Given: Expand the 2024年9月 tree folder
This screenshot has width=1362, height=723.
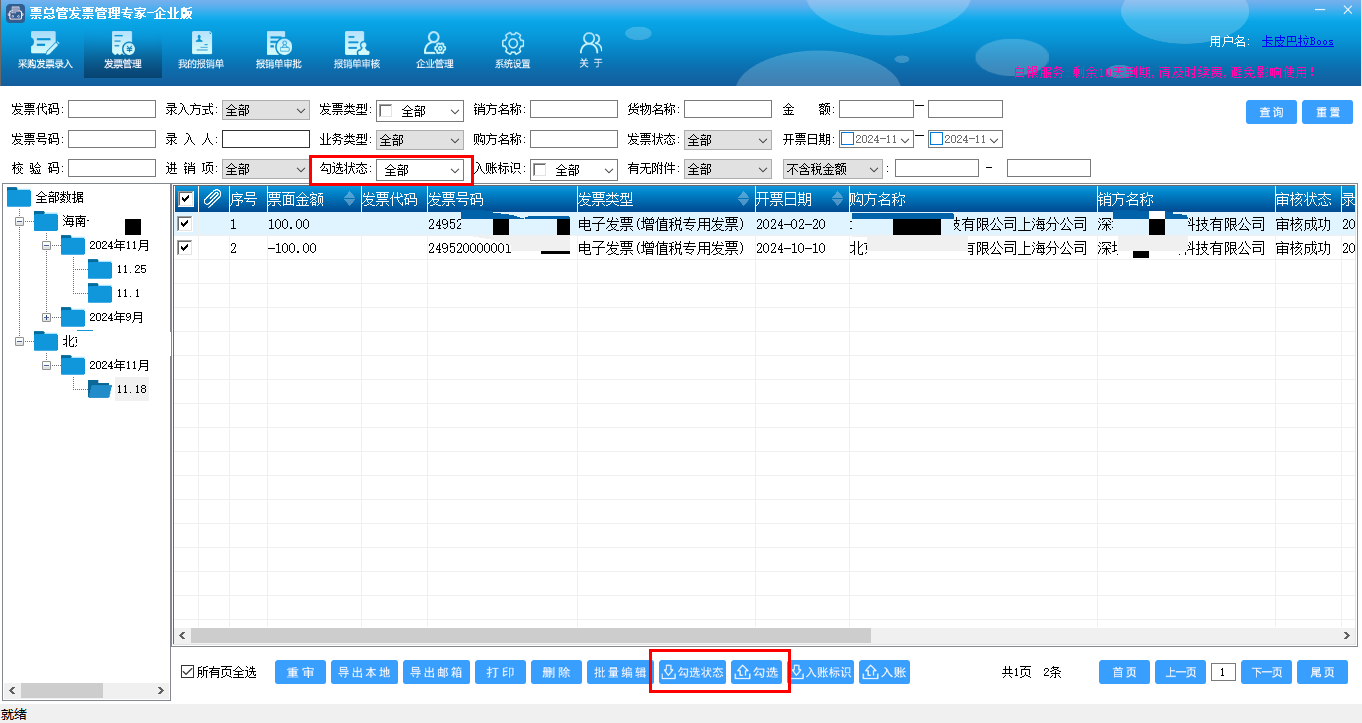Looking at the screenshot, I should click(46, 317).
